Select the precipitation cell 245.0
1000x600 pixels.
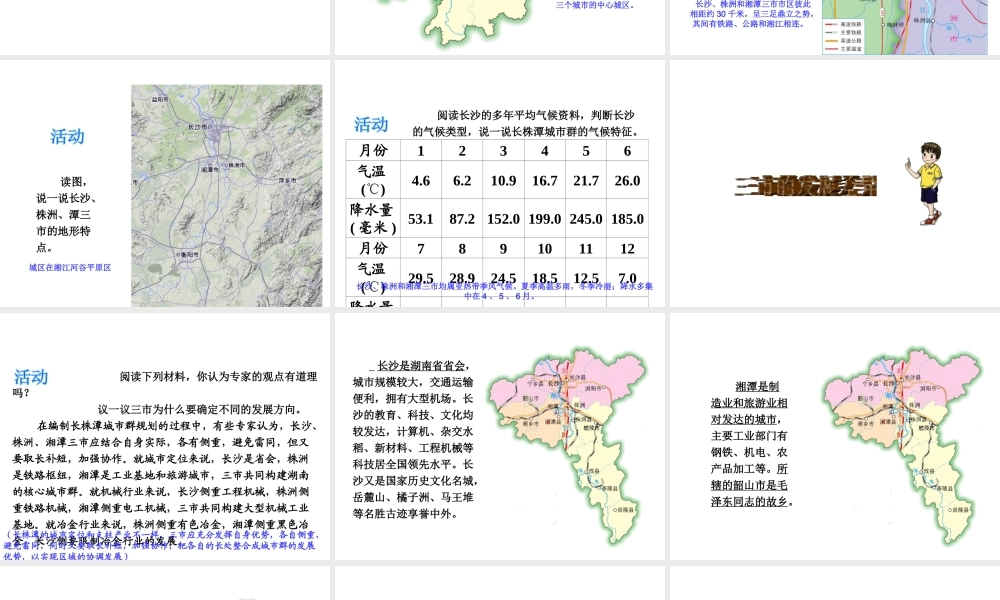pyautogui.click(x=585, y=219)
